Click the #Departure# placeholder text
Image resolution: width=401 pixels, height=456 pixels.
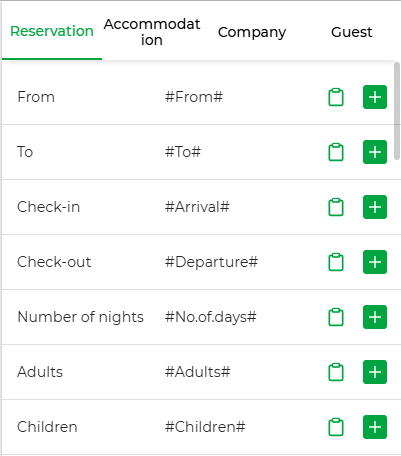(x=211, y=262)
